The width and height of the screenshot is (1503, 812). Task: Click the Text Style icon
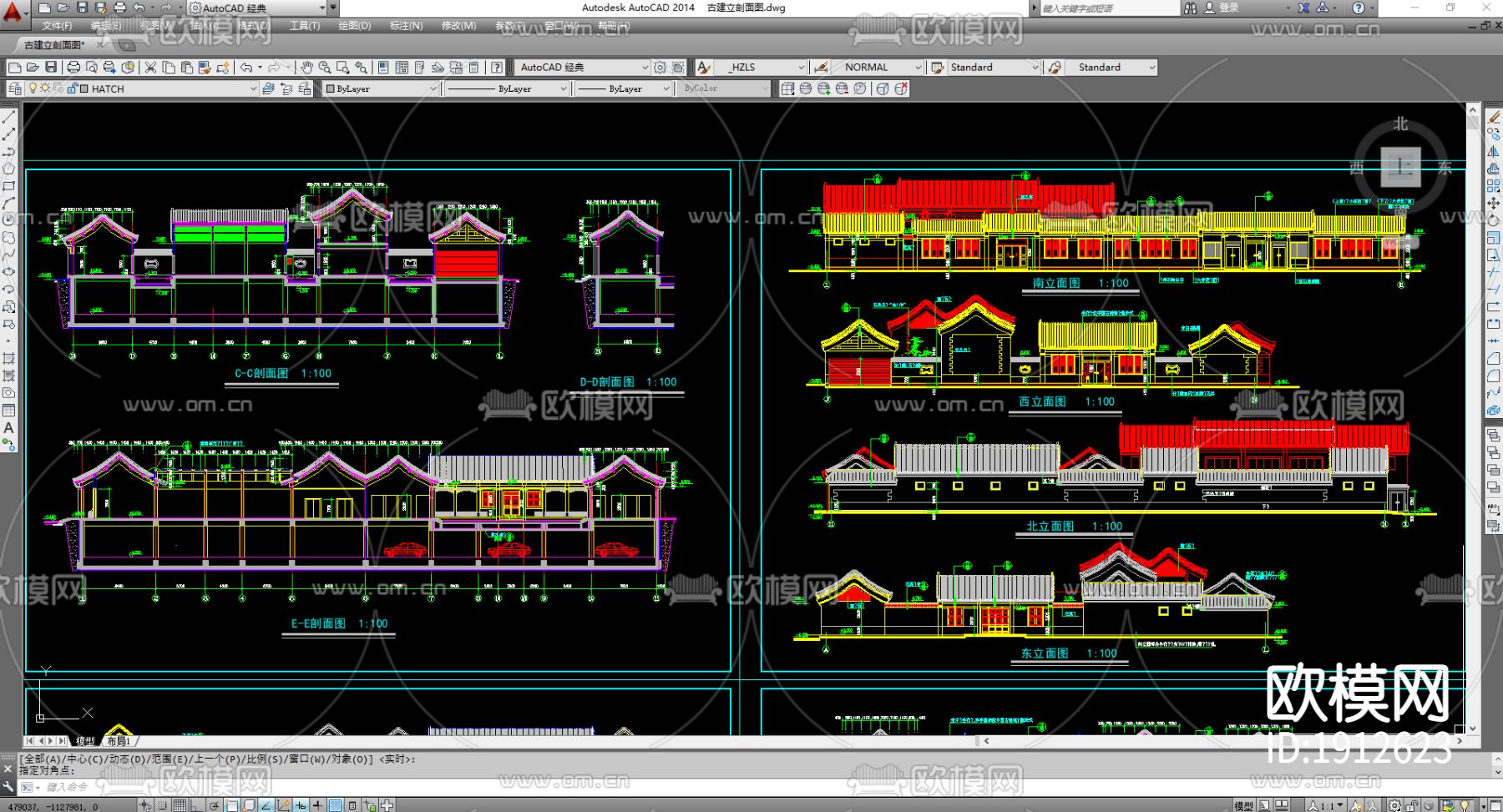coord(705,67)
